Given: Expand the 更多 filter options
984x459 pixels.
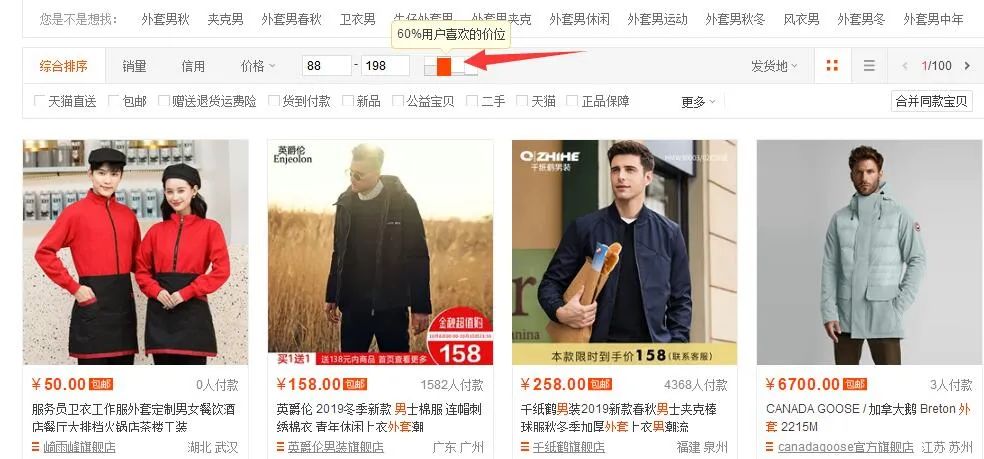Looking at the screenshot, I should 698,102.
